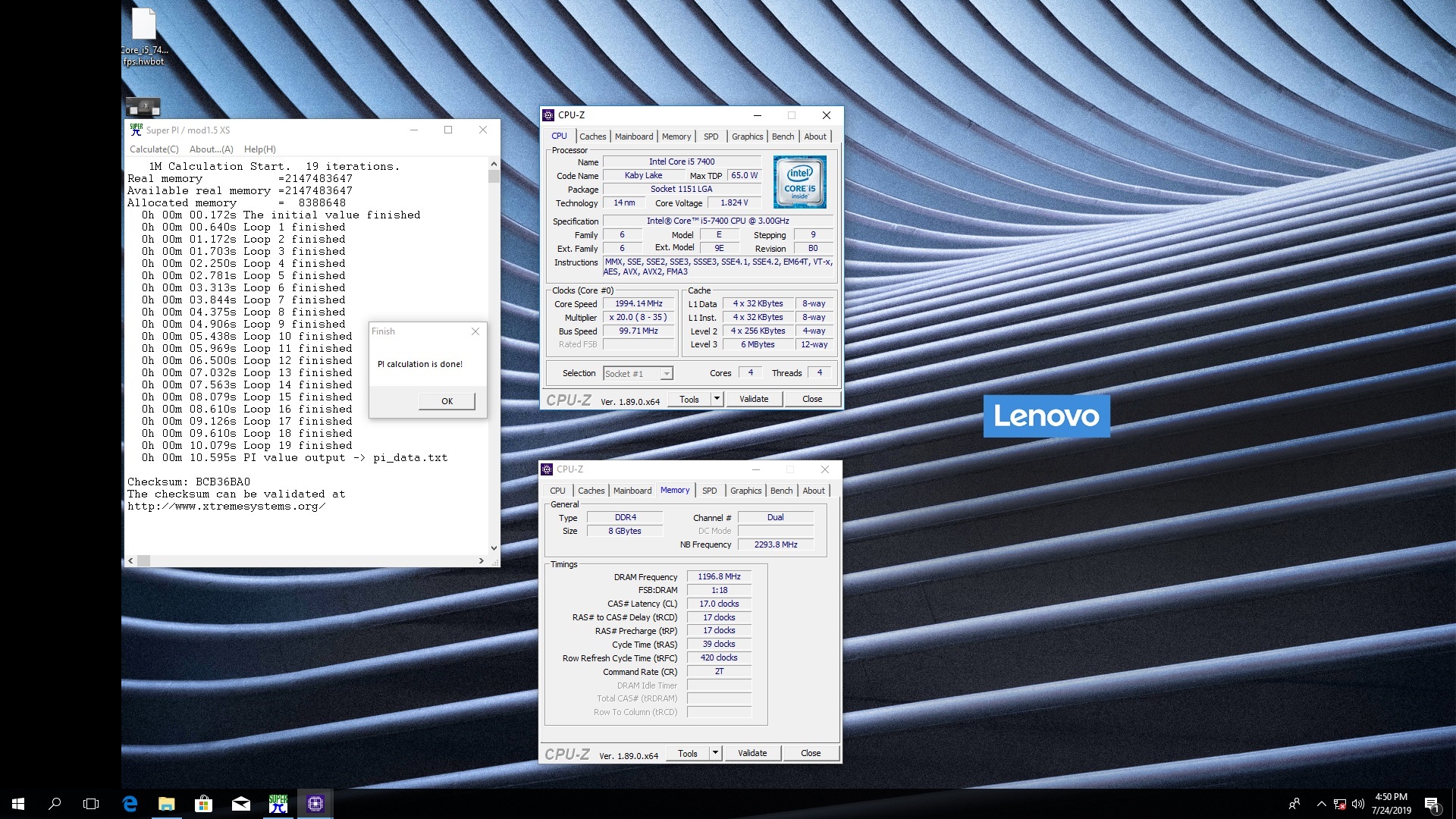The height and width of the screenshot is (819, 1456).
Task: Select Bench tab in top CPU-Z window
Action: 783,136
